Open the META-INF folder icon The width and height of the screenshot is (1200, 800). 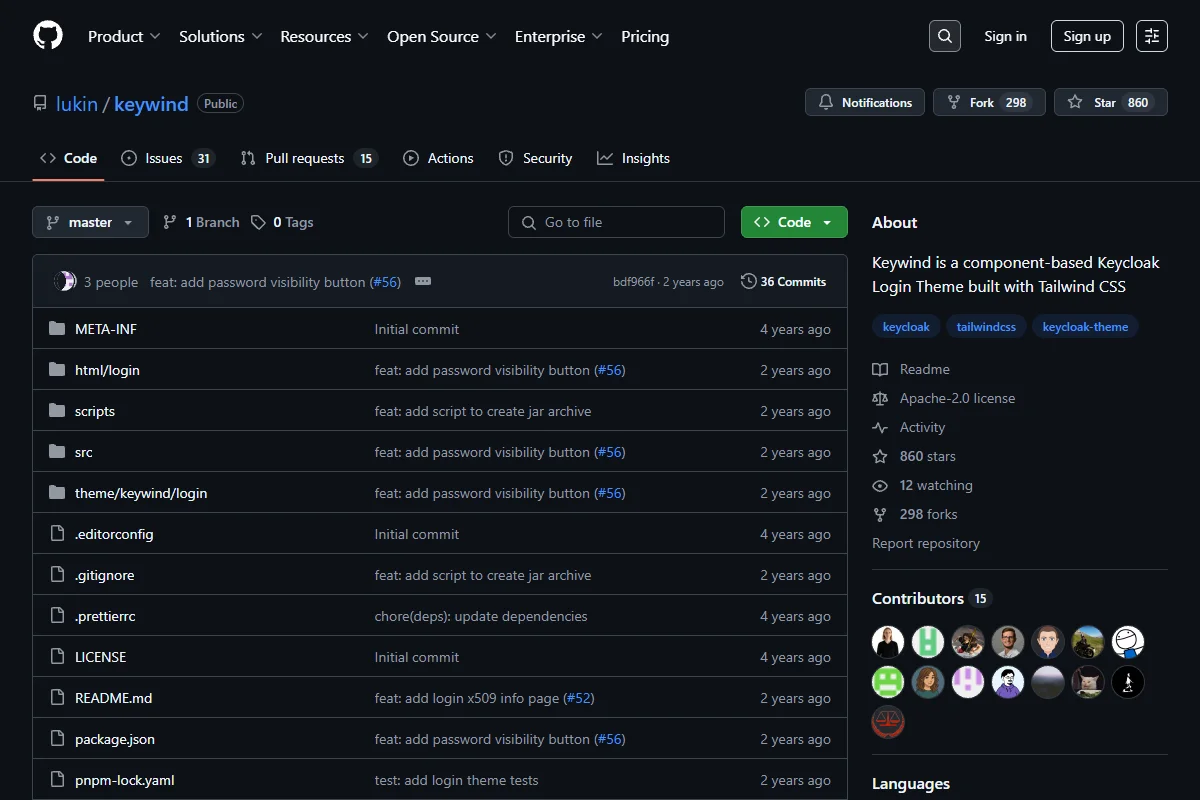[57, 329]
